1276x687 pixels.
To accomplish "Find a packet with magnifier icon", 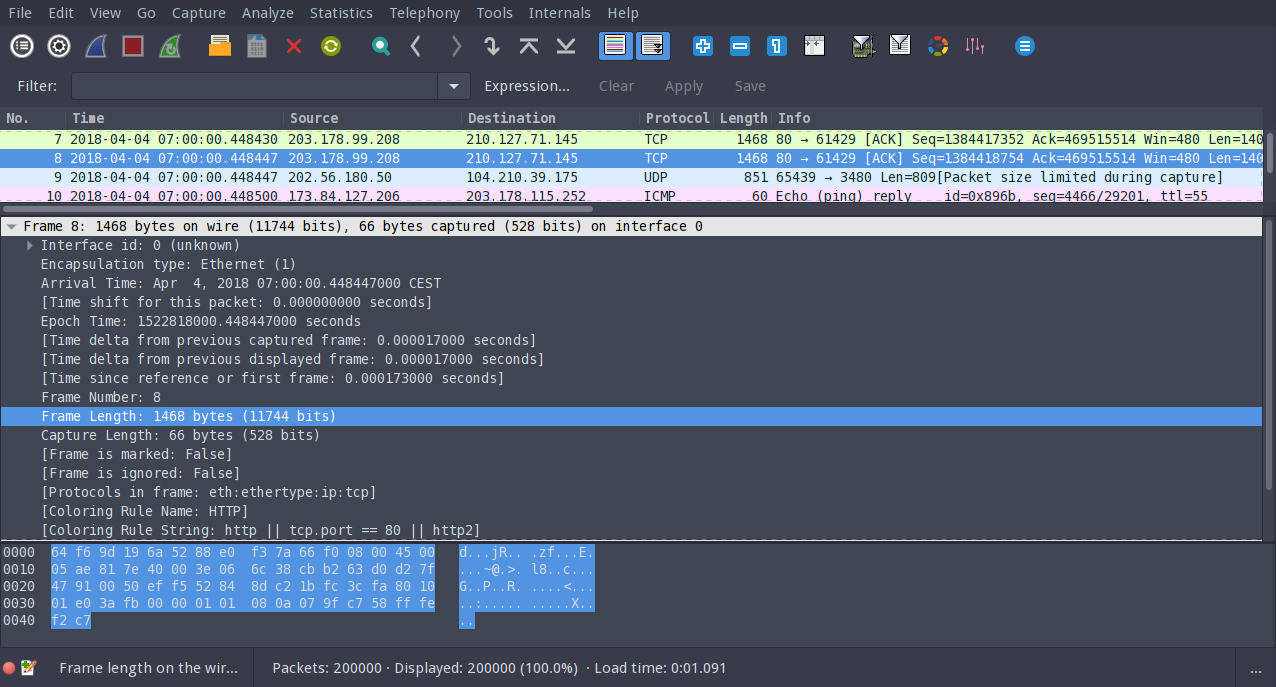I will coord(380,46).
